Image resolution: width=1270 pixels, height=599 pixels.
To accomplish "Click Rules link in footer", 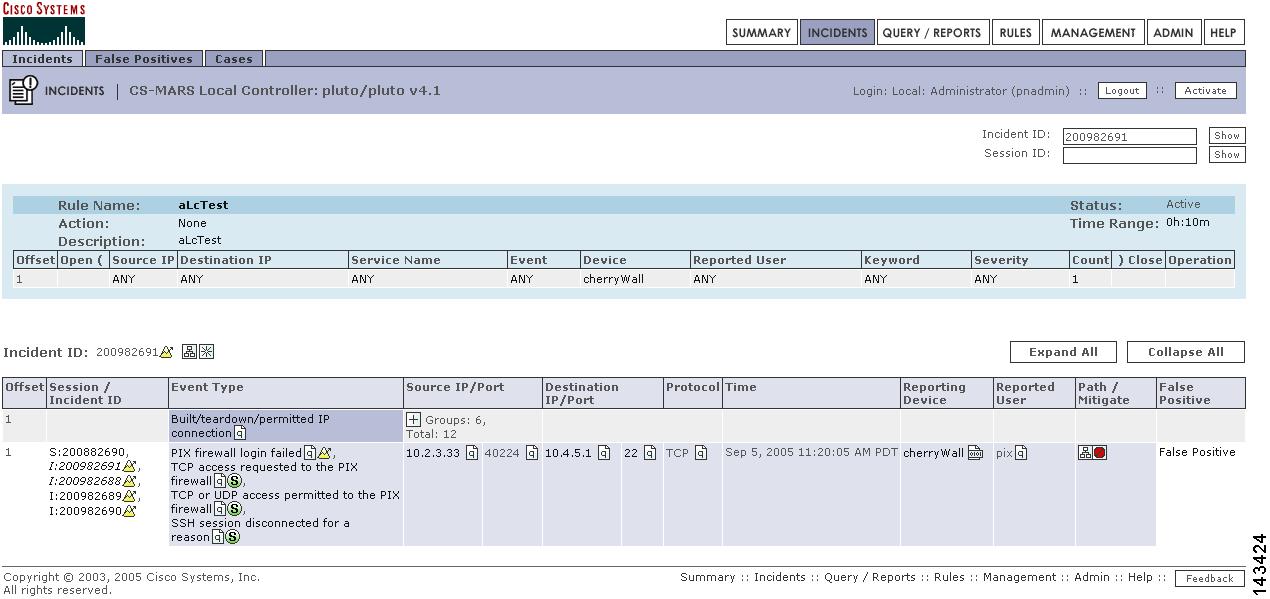I will tap(949, 577).
